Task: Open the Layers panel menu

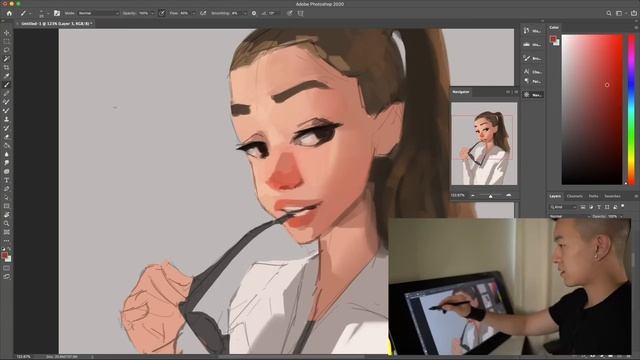Action: click(636, 196)
